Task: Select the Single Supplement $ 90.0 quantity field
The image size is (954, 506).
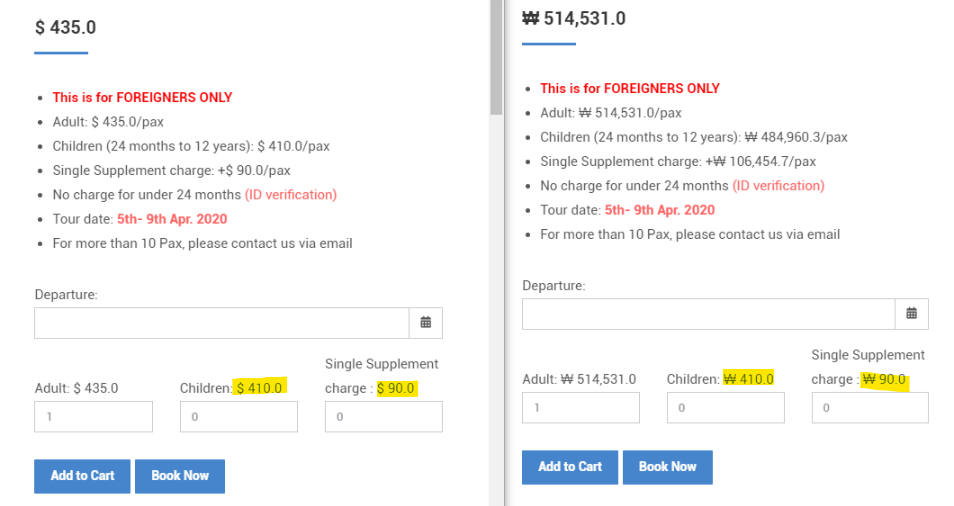Action: [x=383, y=417]
